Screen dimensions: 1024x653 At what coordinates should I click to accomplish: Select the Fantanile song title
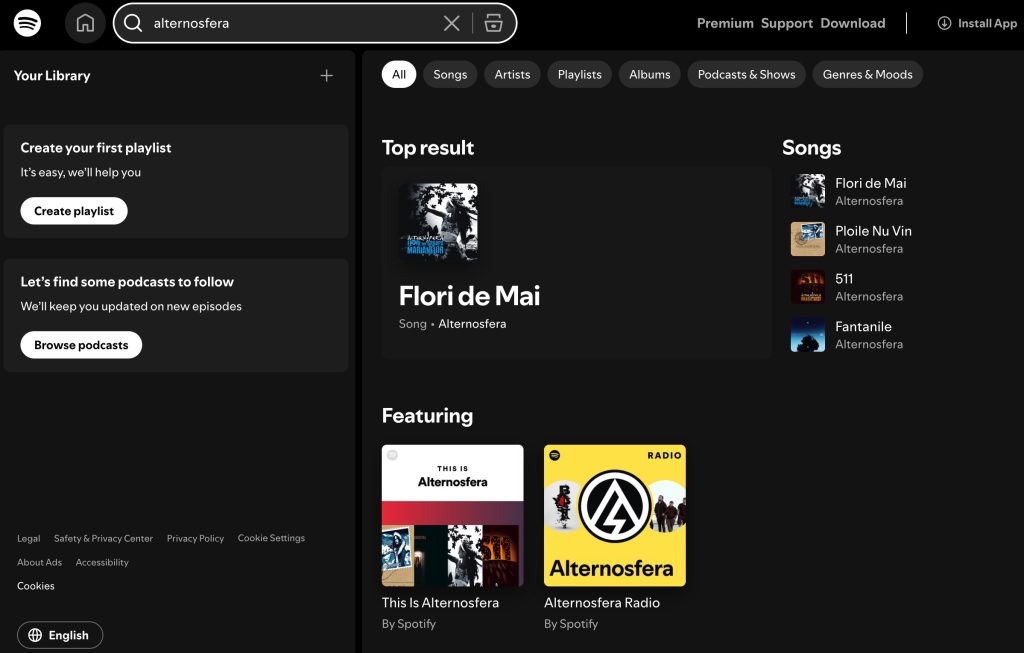click(863, 326)
